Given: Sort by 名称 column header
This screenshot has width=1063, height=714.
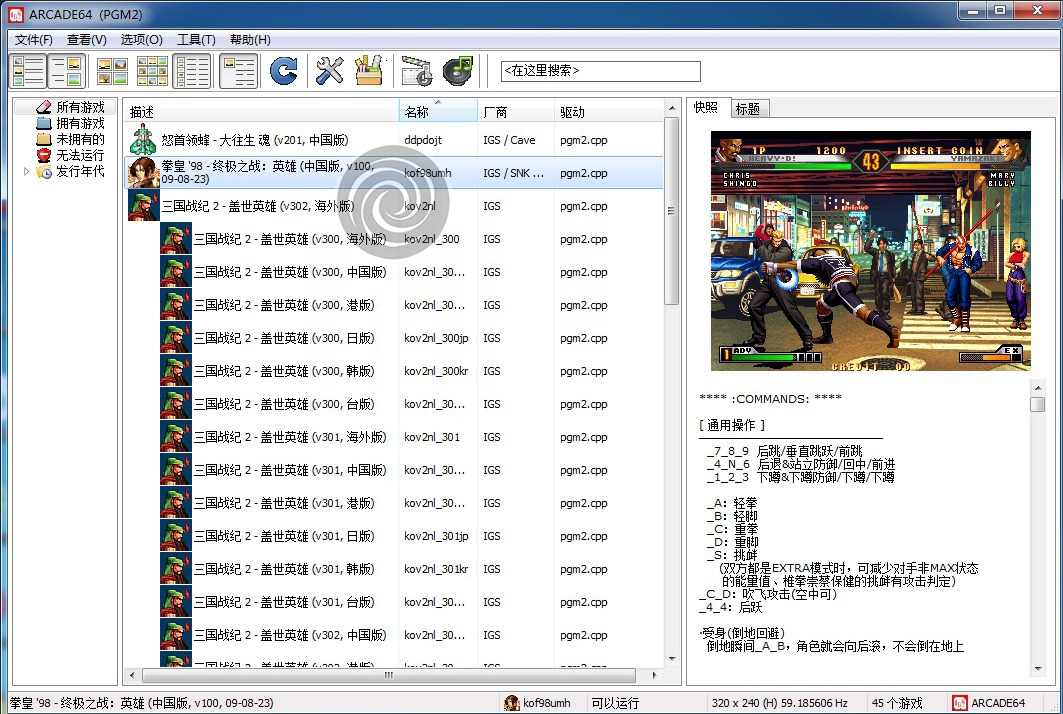Looking at the screenshot, I should click(439, 112).
